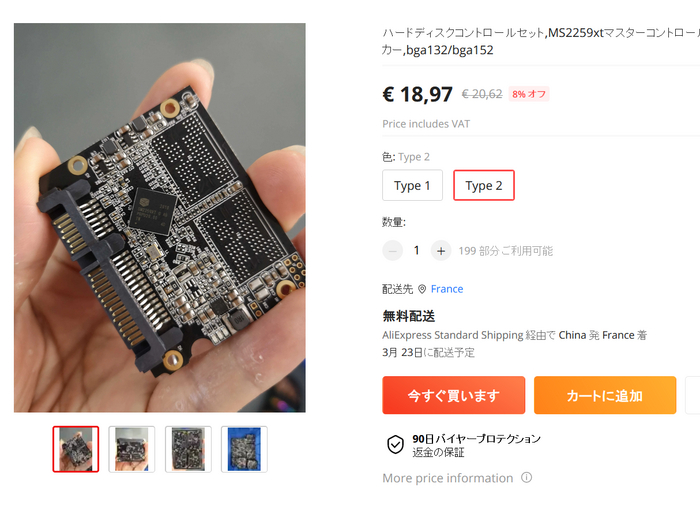Select the first product thumbnail with hand
700x506 pixels.
76,449
